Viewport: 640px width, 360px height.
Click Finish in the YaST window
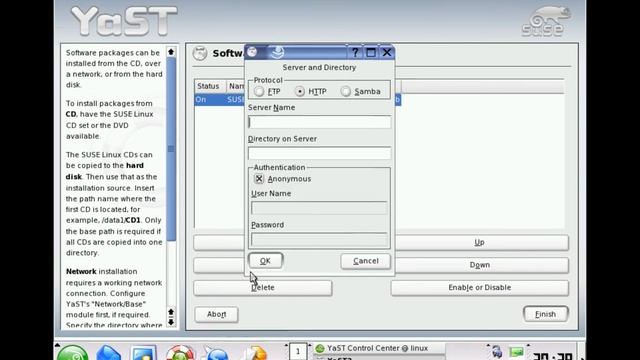coord(545,314)
